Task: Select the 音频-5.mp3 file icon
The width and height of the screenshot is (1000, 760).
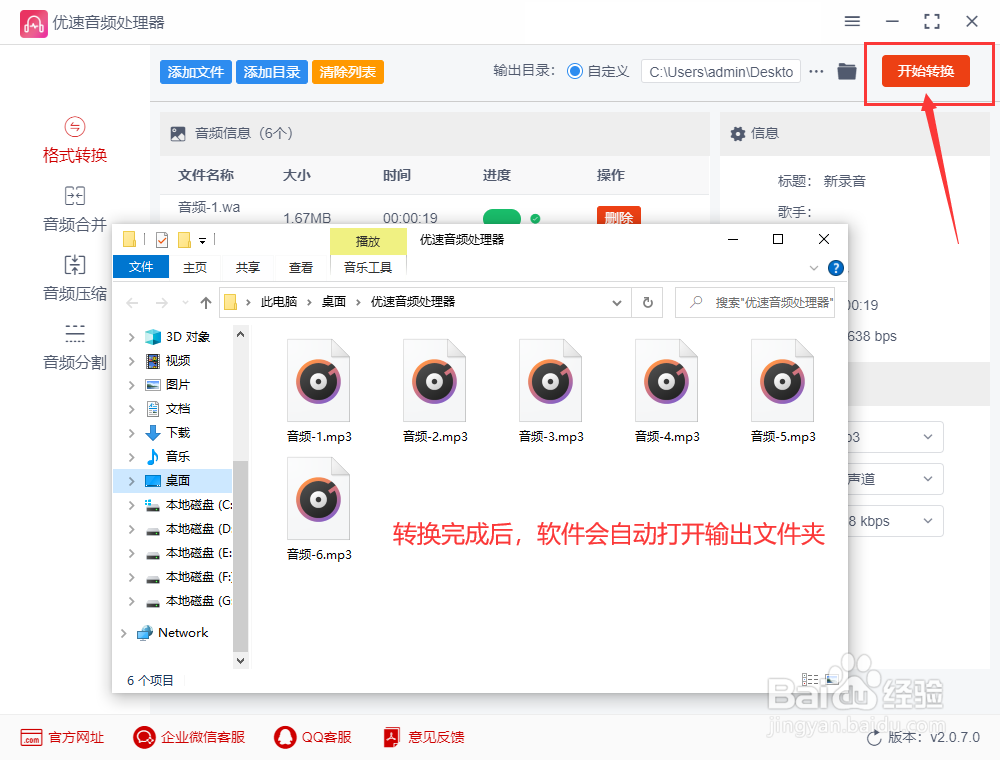Action: click(x=783, y=381)
